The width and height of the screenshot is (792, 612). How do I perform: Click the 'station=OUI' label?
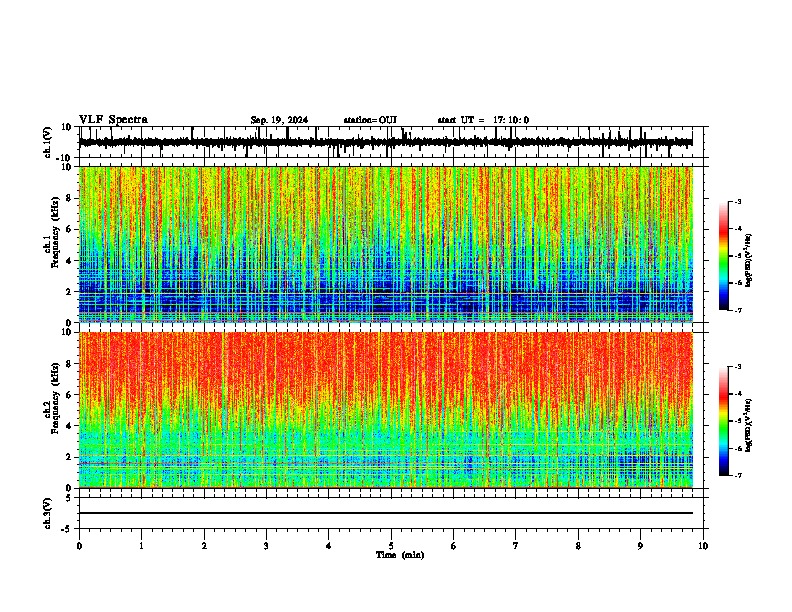tap(370, 120)
